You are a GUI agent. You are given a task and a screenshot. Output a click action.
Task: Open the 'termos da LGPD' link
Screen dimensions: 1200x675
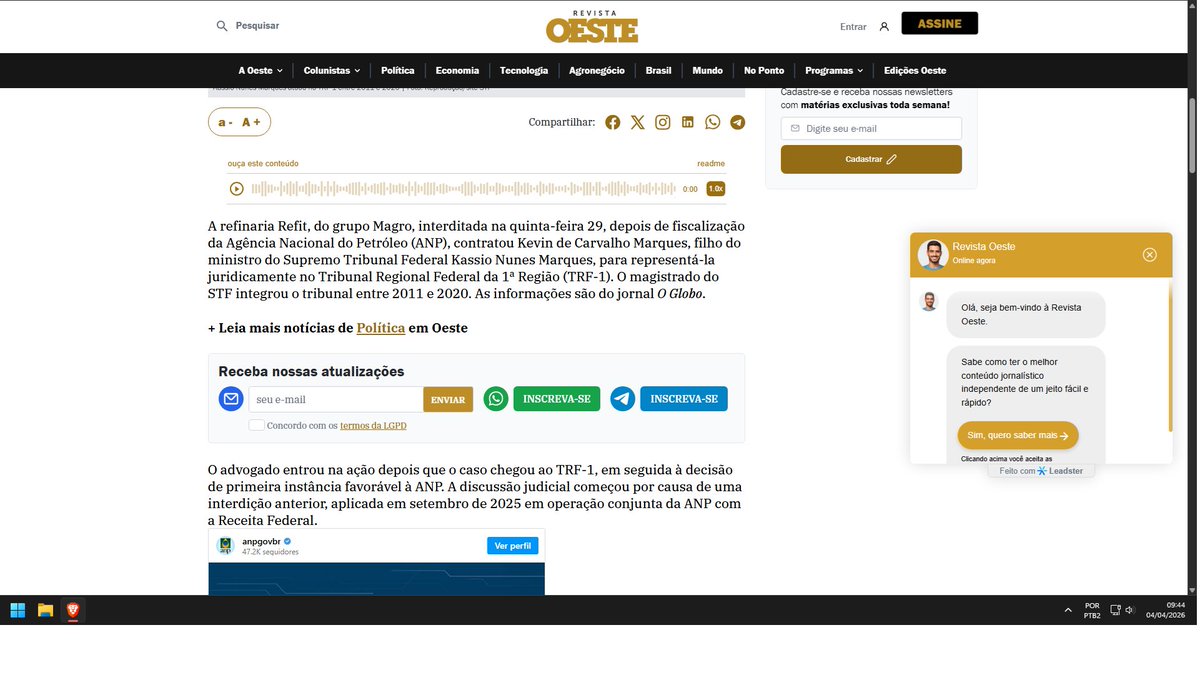coord(373,426)
